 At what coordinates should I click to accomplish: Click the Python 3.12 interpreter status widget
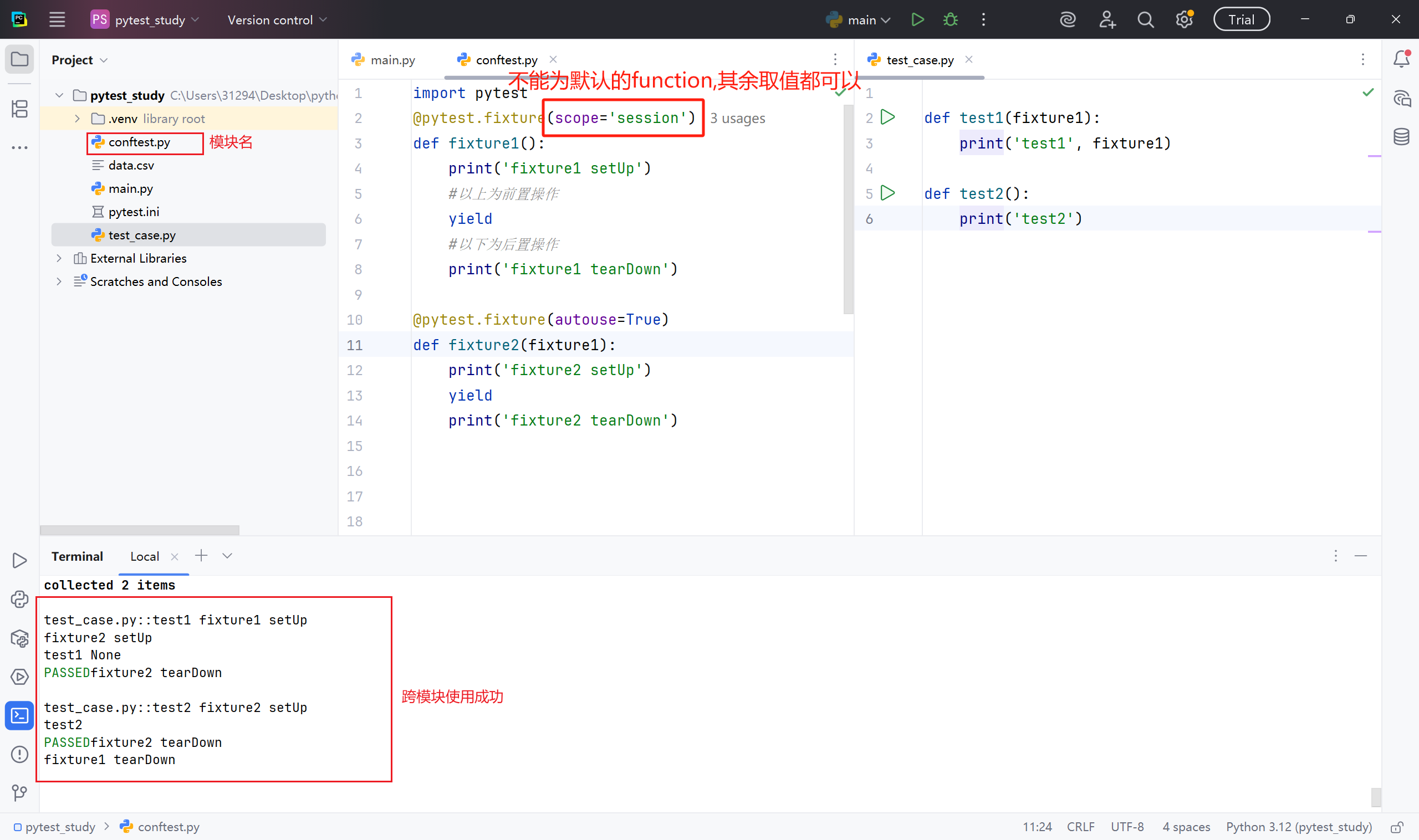1298,827
